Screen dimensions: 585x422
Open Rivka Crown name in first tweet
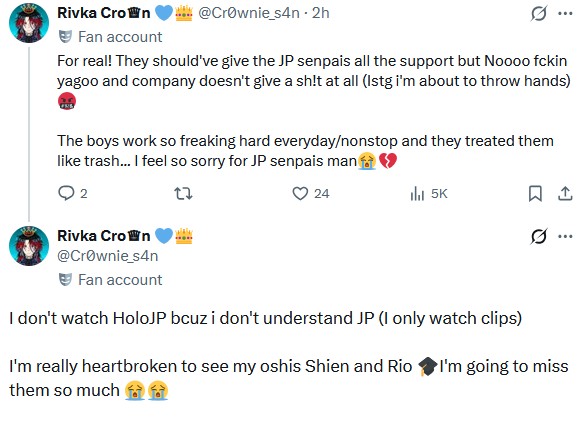pyautogui.click(x=104, y=13)
